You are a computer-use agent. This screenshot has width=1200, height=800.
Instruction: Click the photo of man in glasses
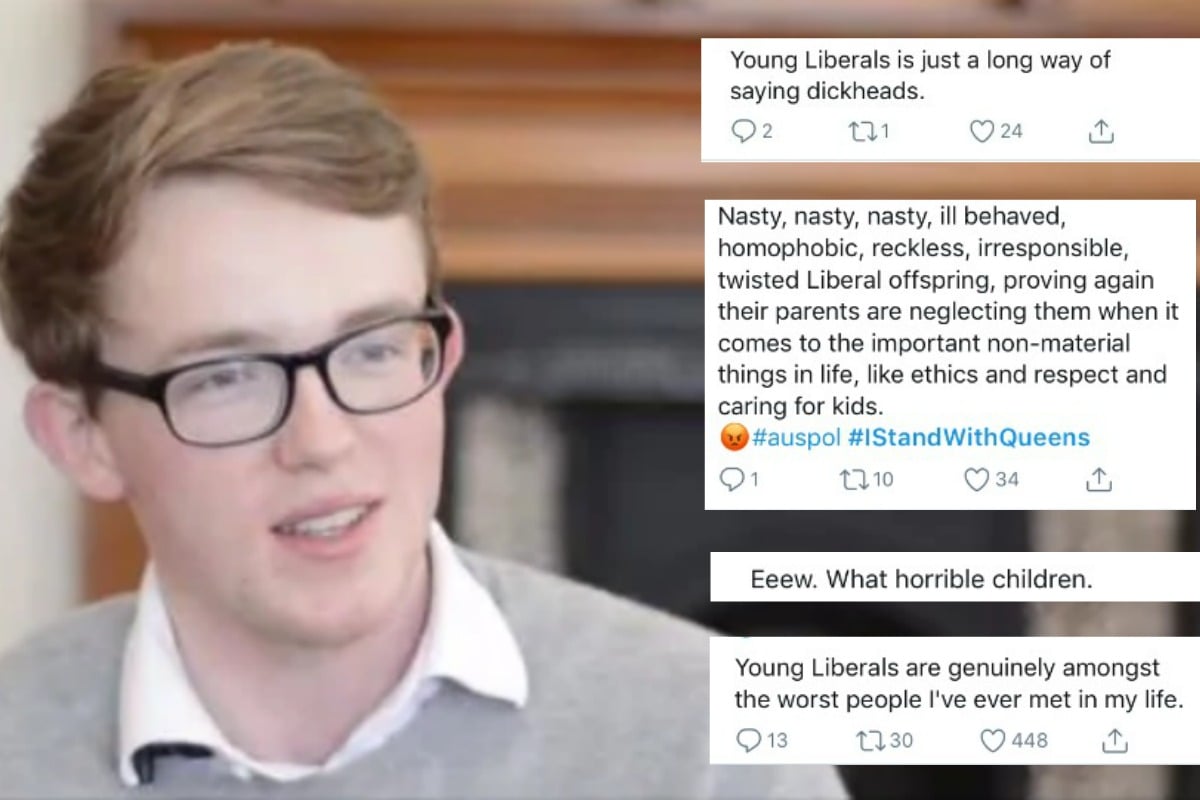350,400
